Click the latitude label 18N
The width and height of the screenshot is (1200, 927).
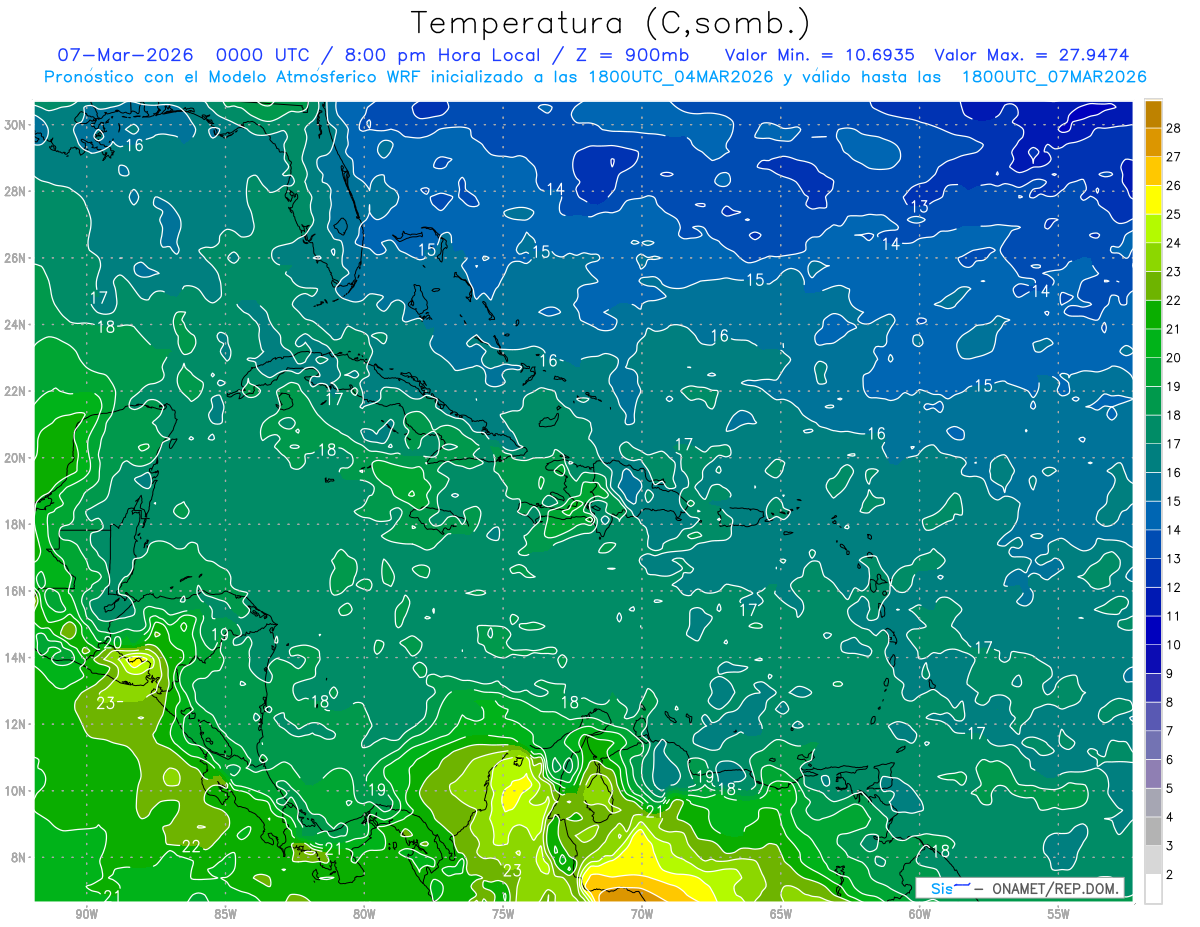click(15, 524)
